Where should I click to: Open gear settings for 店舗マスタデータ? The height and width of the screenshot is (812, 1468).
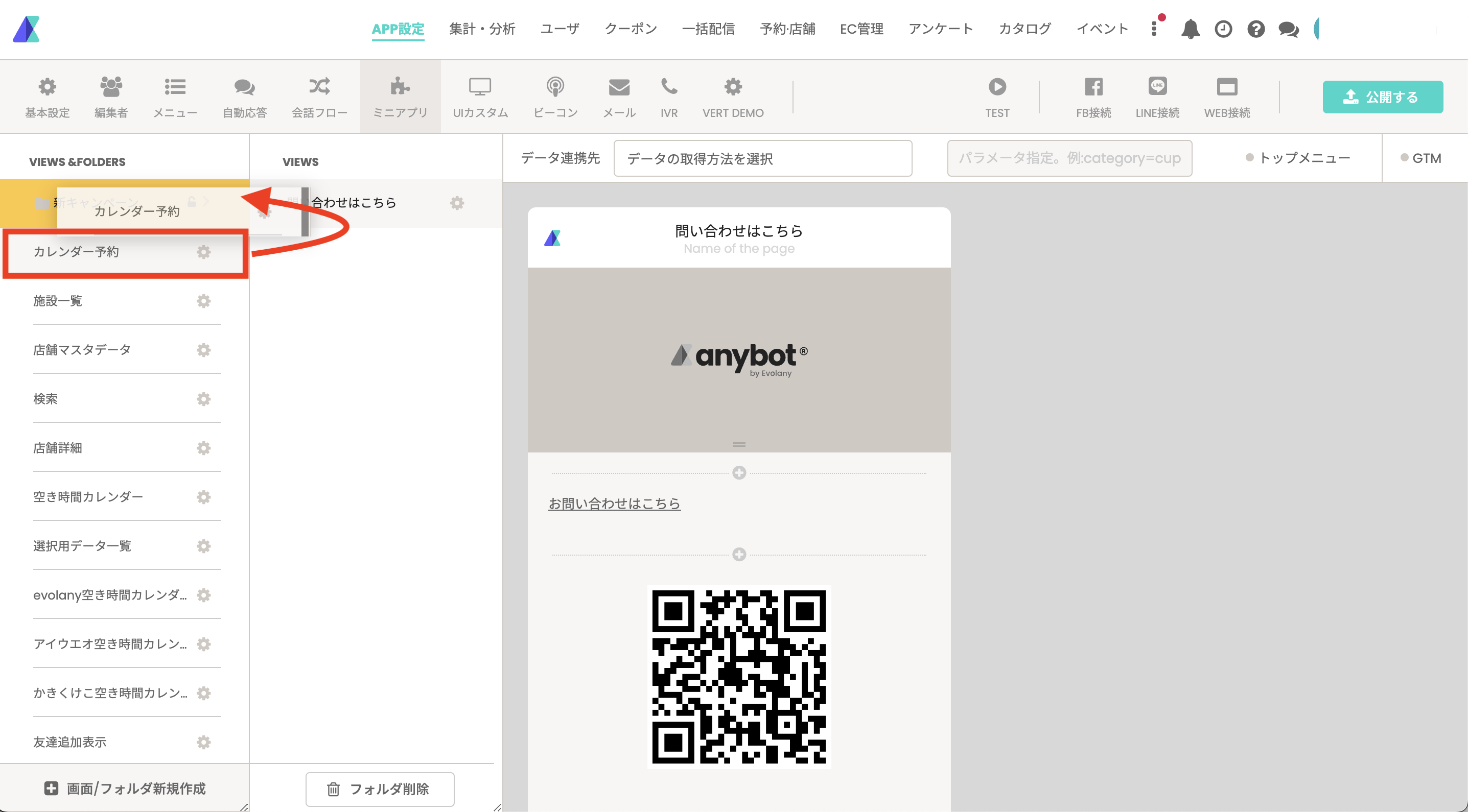point(203,350)
